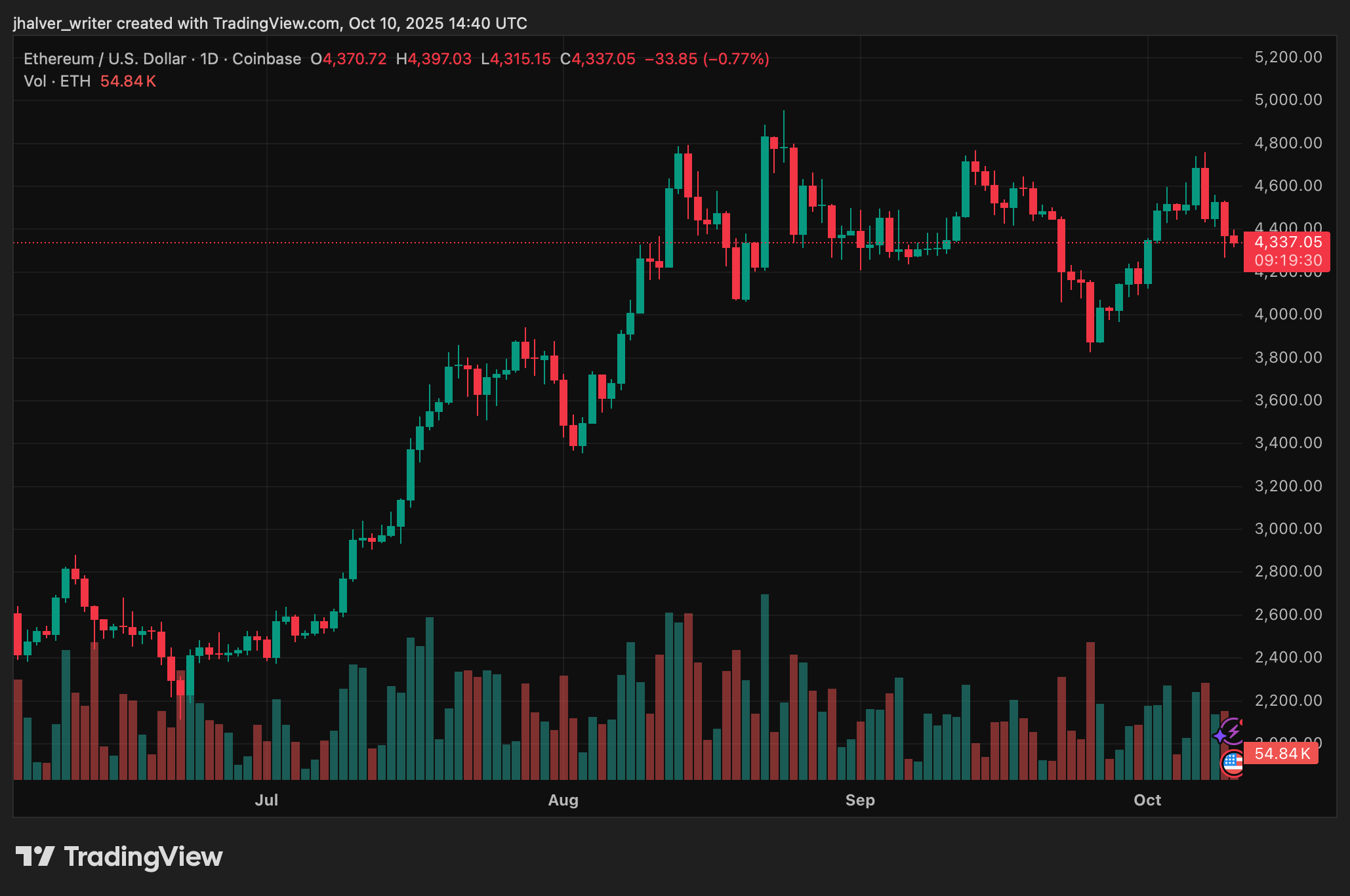
Task: Select the Sep label on time axis
Action: (x=861, y=800)
